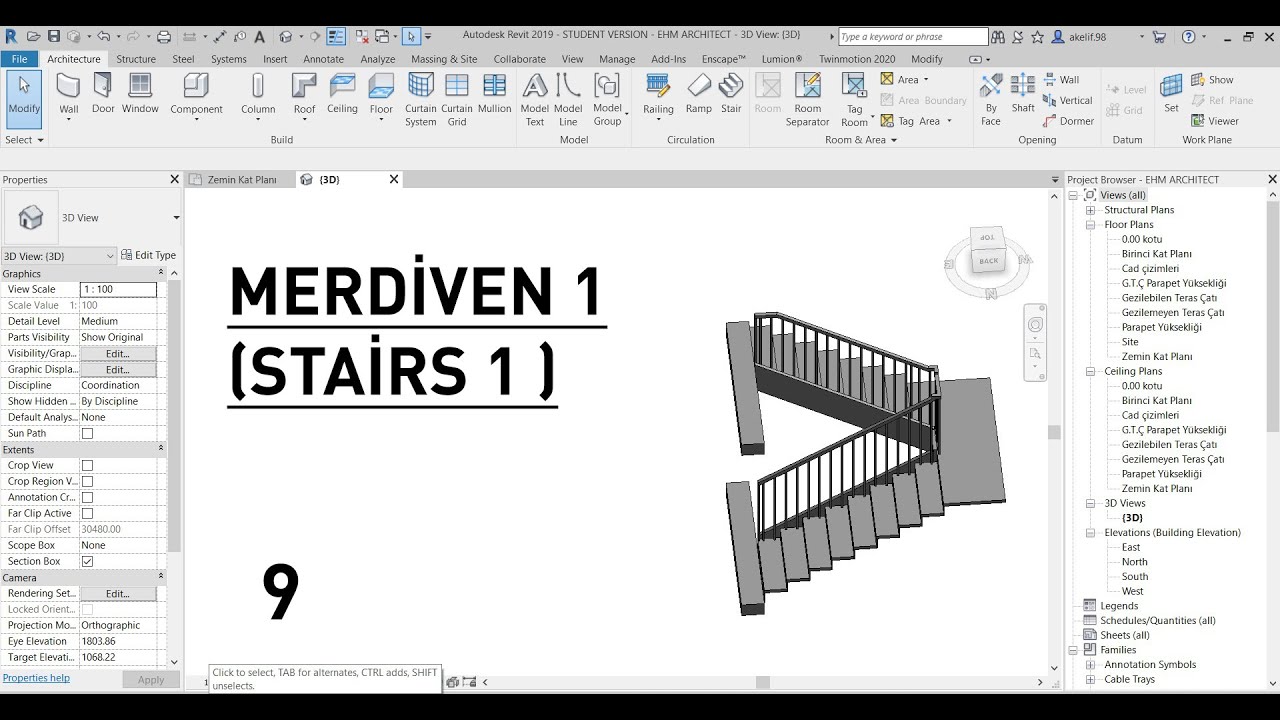Enable the Crop View checkbox
This screenshot has height=720, width=1280.
click(87, 465)
